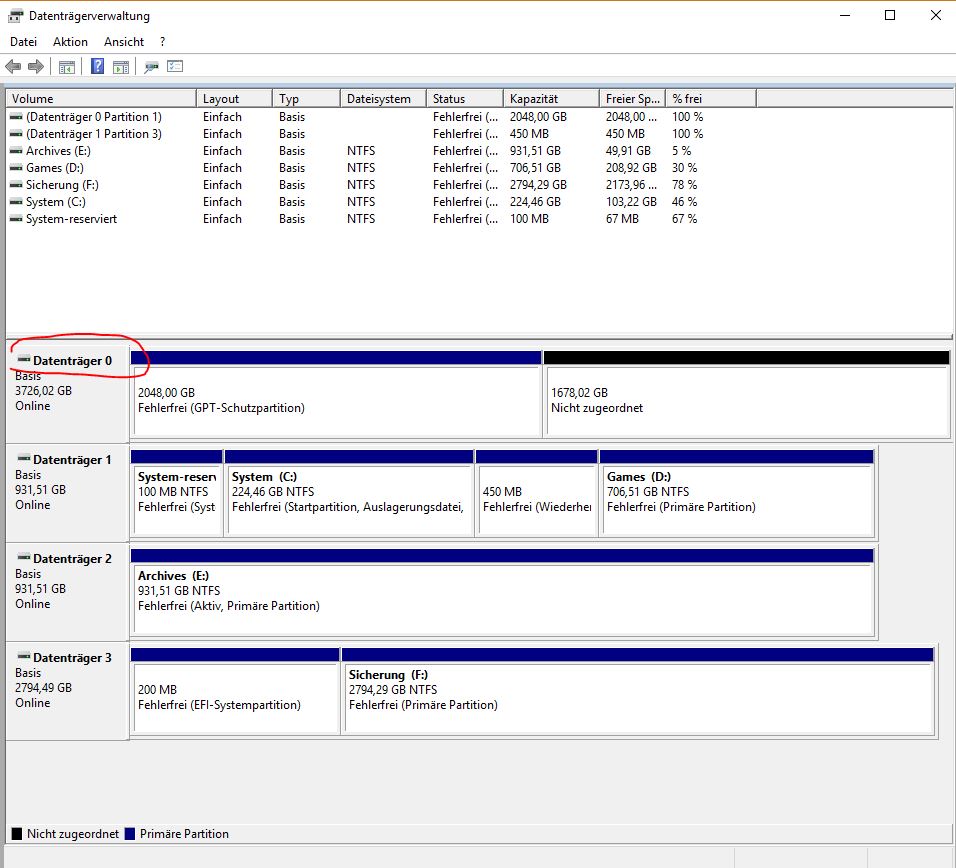
Task: Sort by the Status column header
Action: coord(465,98)
